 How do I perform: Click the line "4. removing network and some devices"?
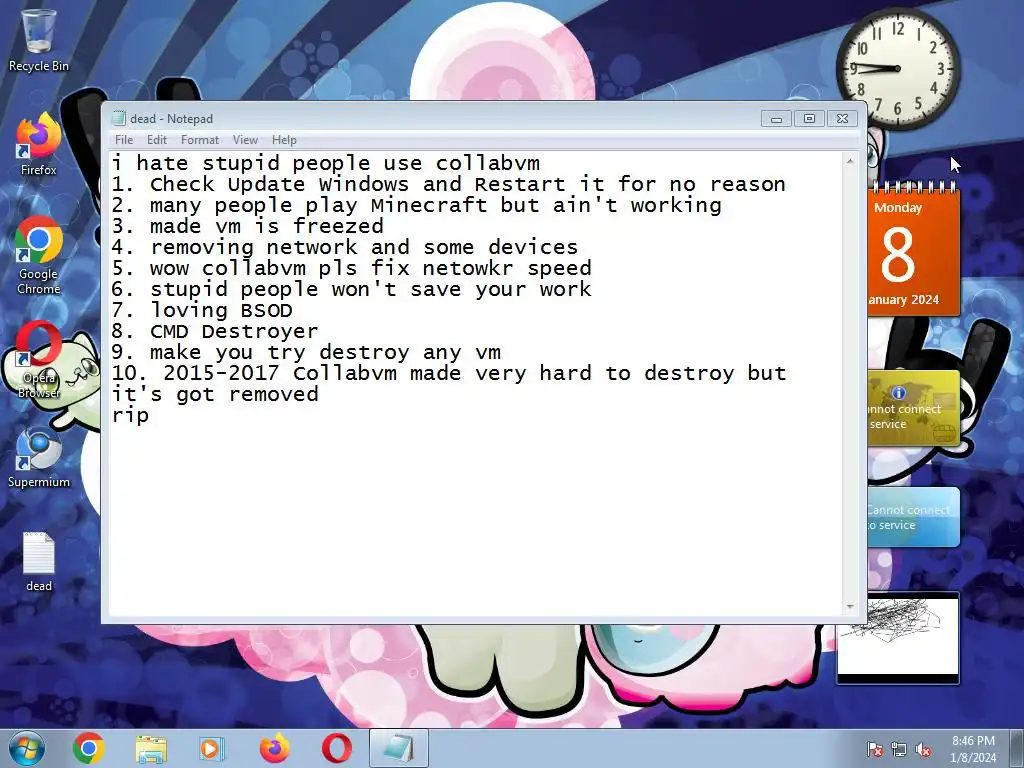click(345, 247)
